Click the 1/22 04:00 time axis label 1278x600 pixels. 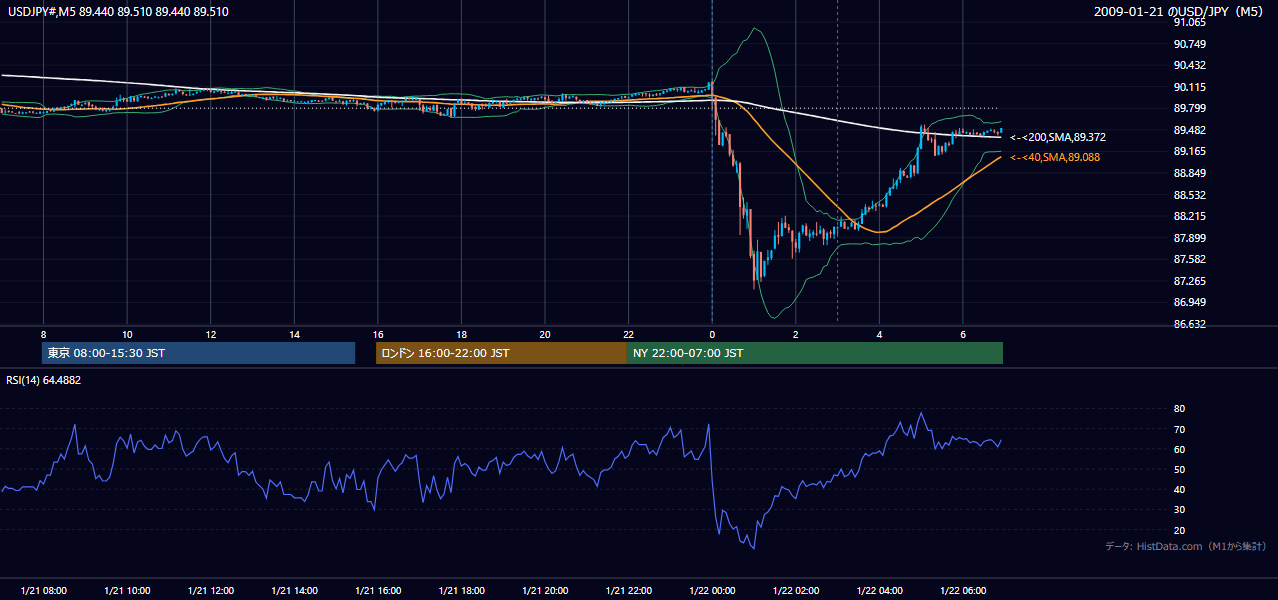pyautogui.click(x=879, y=590)
